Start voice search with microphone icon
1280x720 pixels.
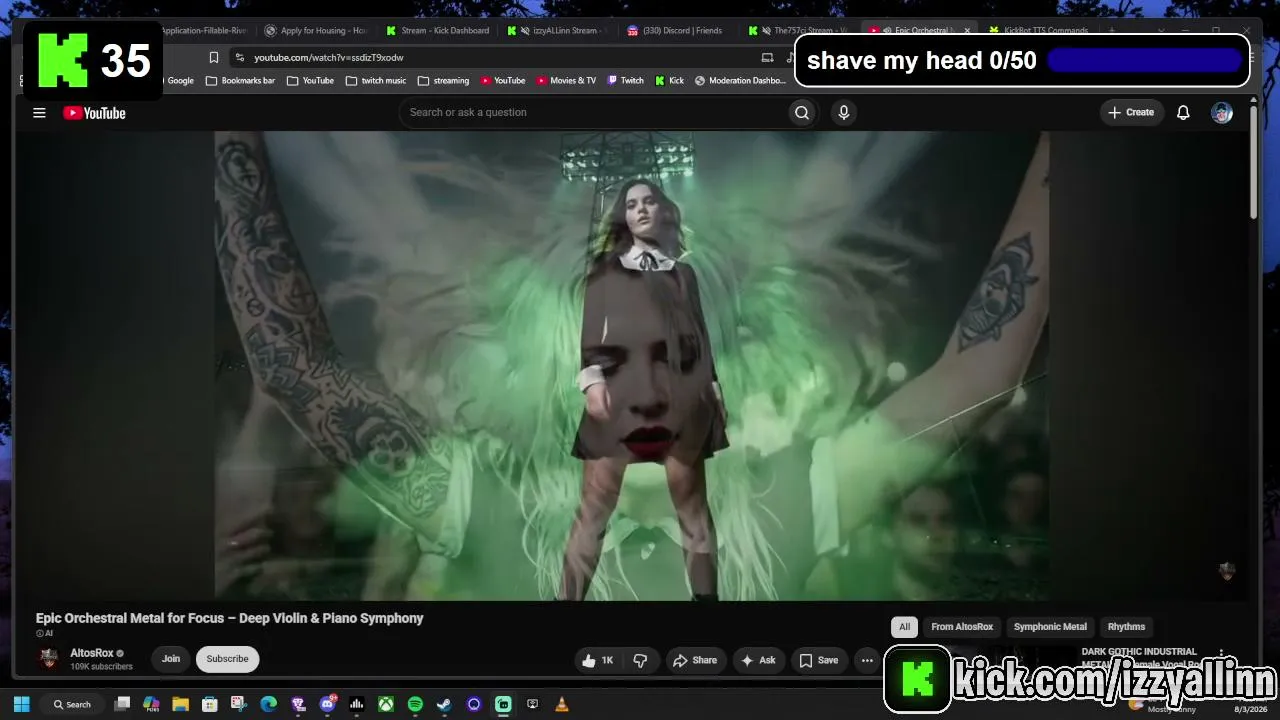[x=844, y=113]
